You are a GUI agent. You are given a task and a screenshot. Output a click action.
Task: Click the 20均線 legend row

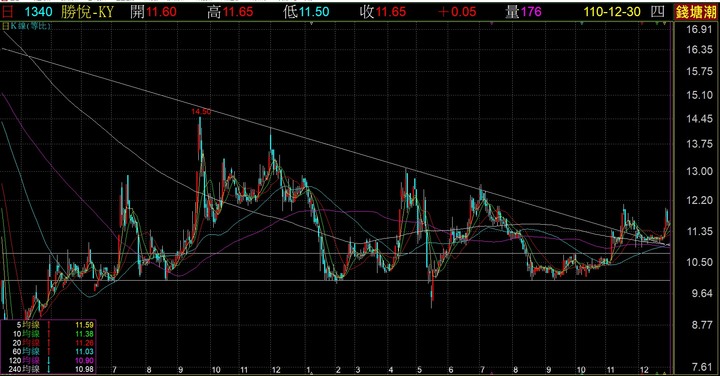48,342
